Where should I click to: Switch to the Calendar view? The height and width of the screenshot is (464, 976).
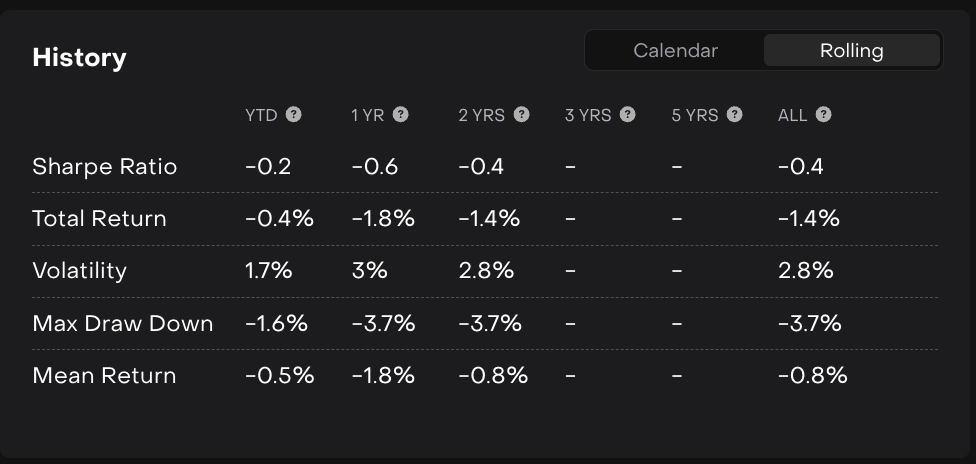(675, 51)
